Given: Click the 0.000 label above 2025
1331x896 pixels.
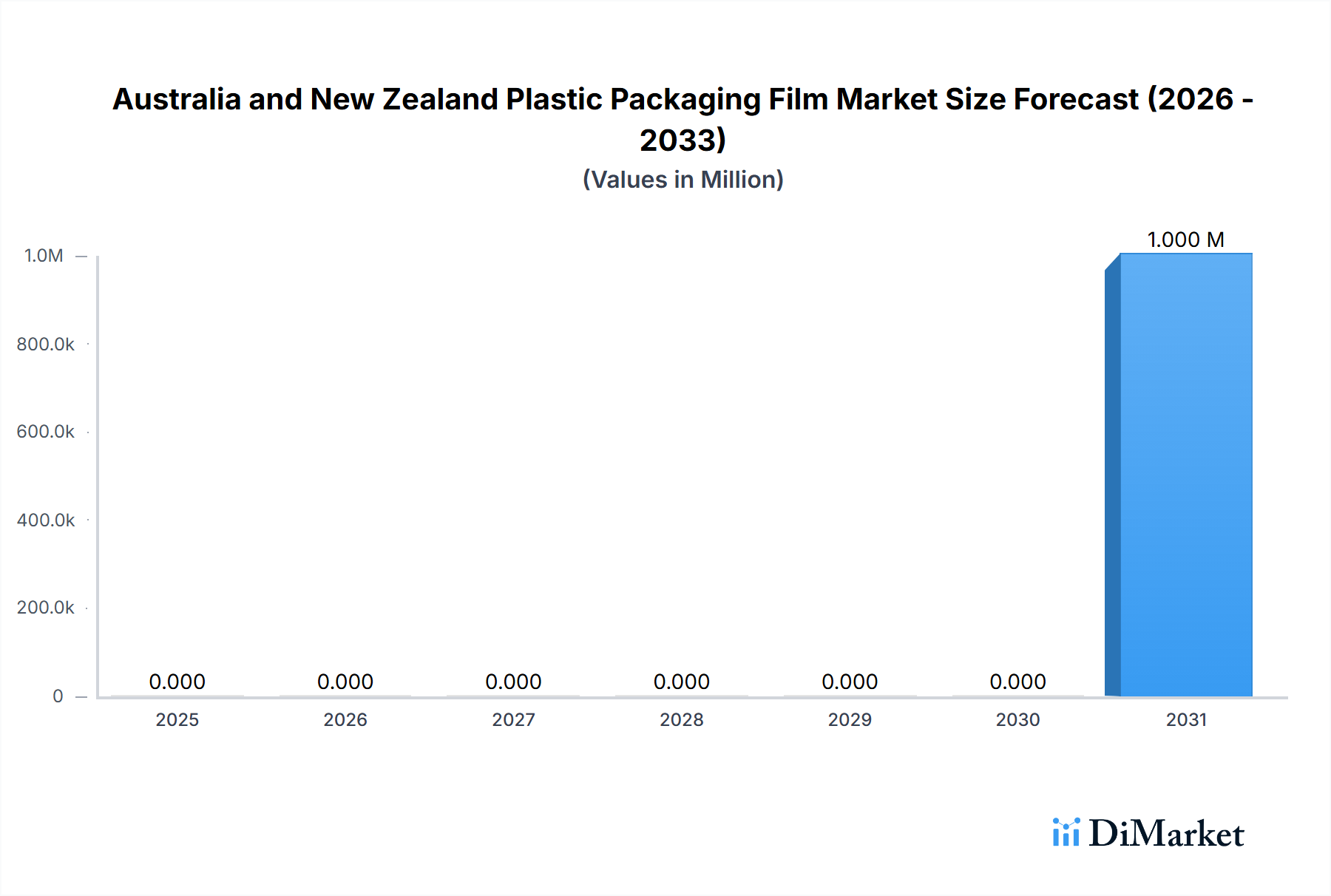Looking at the screenshot, I should tap(177, 681).
